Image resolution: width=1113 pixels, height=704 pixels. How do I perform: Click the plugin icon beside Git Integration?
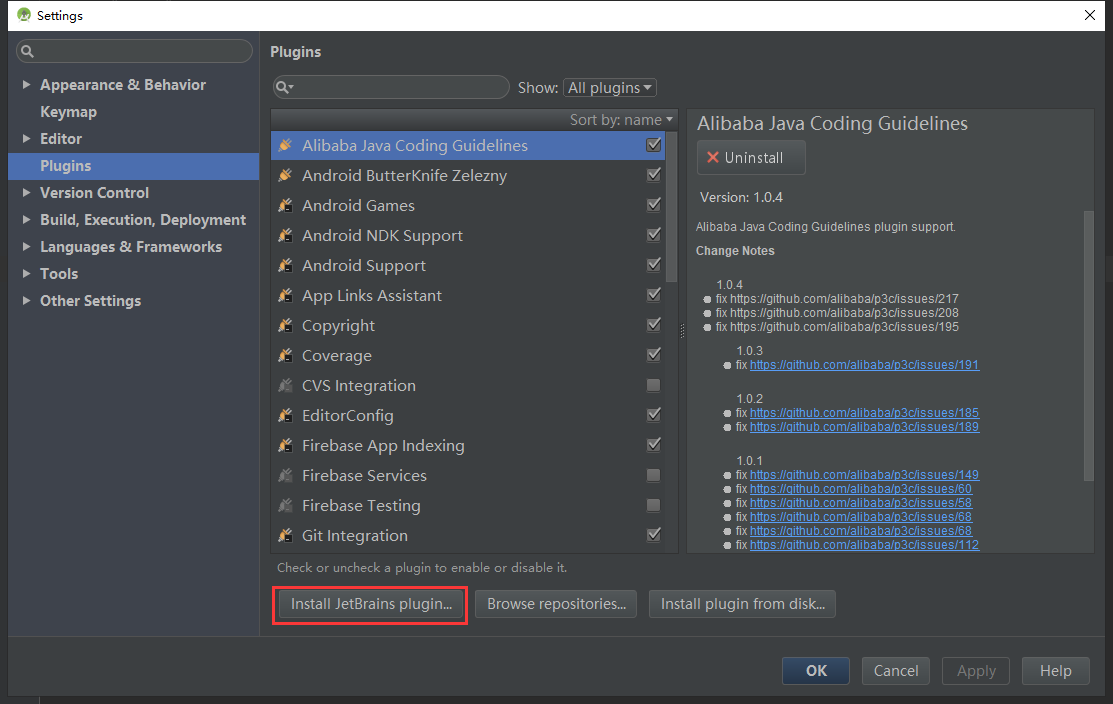coord(285,535)
